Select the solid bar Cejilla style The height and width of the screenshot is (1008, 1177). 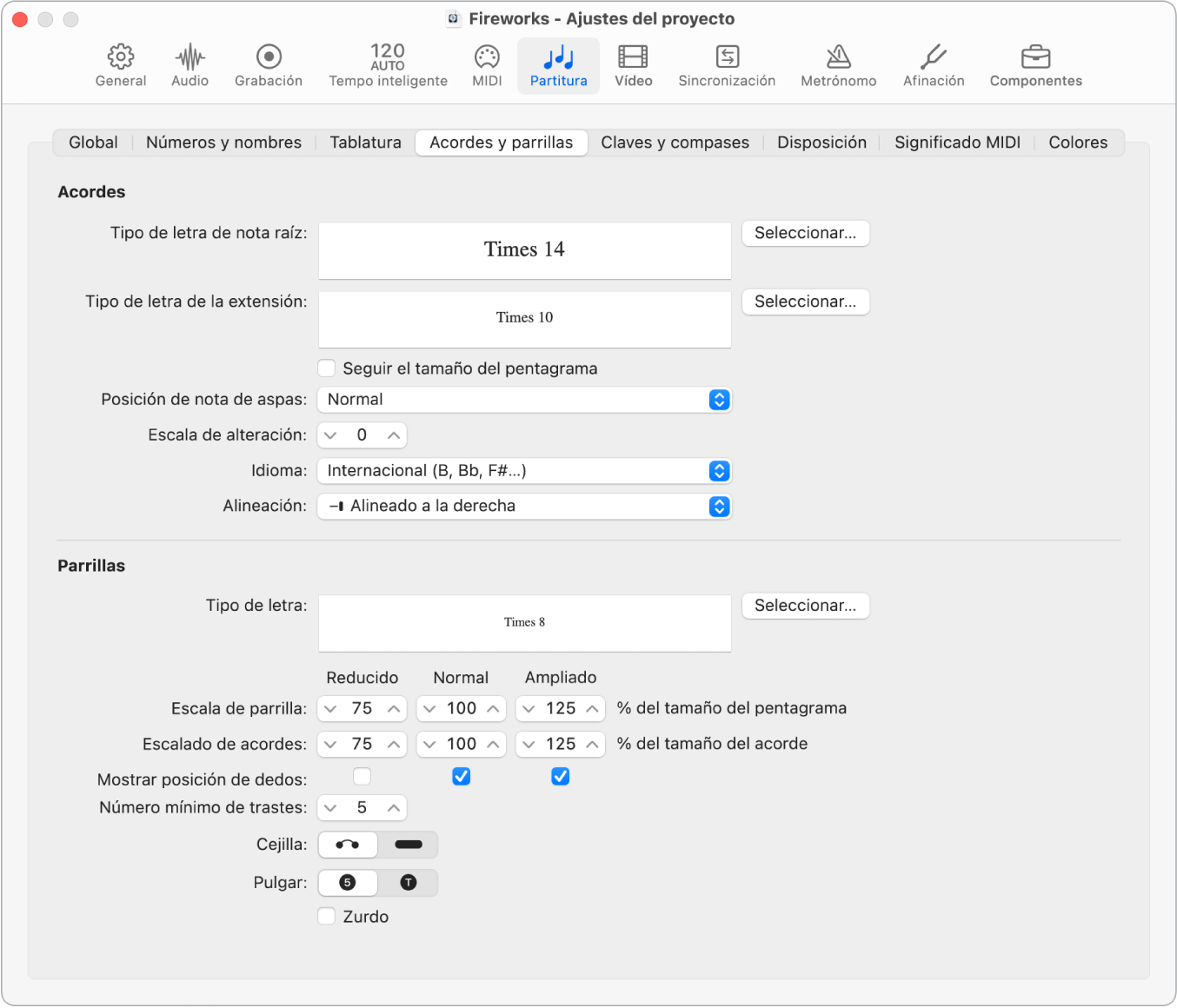pos(408,845)
